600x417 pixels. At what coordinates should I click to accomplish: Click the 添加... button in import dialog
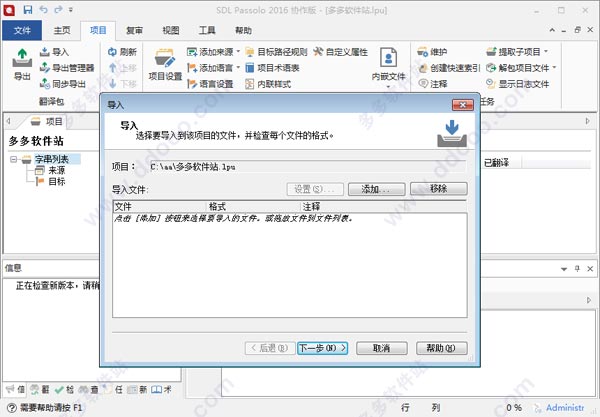pos(376,189)
